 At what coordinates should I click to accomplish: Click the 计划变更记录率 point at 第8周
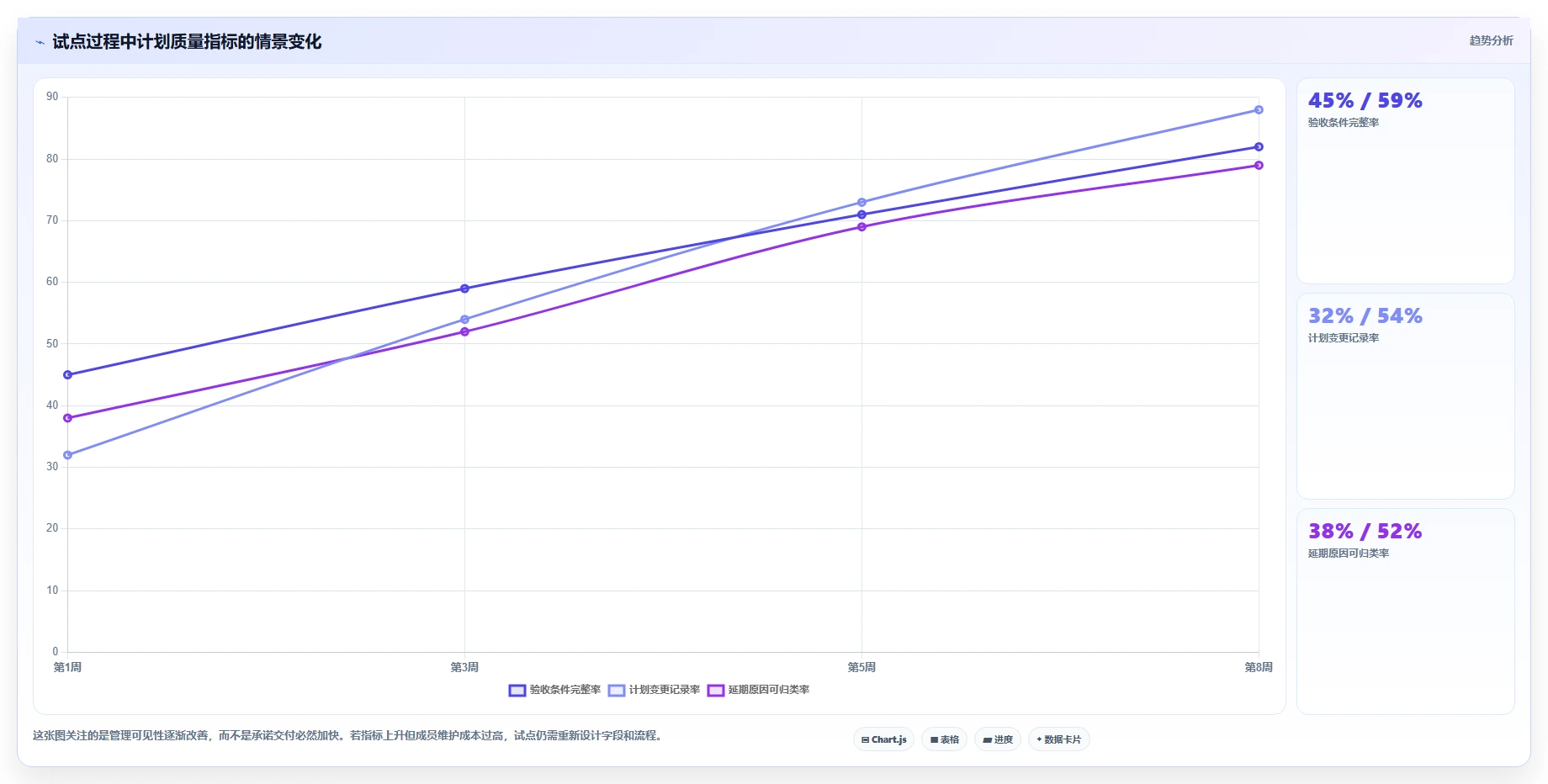[x=1259, y=109]
